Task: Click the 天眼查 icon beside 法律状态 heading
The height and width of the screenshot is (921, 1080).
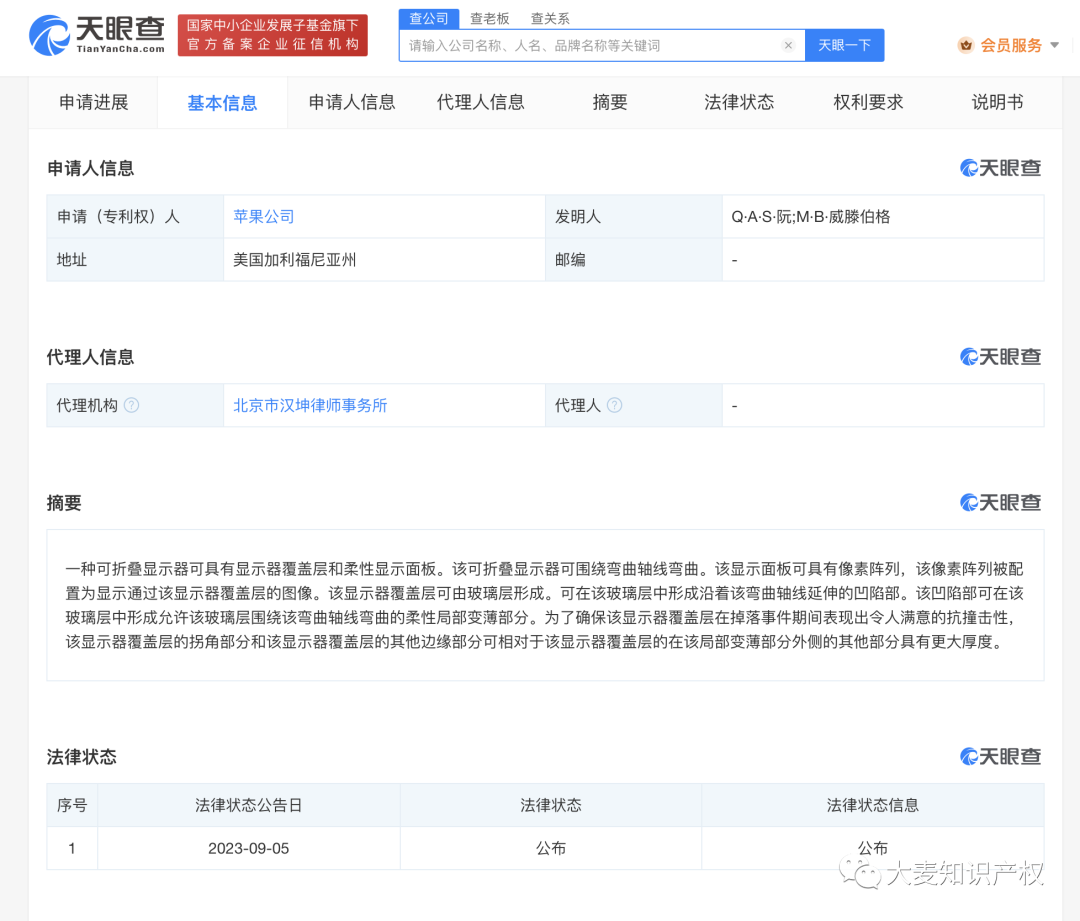Action: [1000, 758]
